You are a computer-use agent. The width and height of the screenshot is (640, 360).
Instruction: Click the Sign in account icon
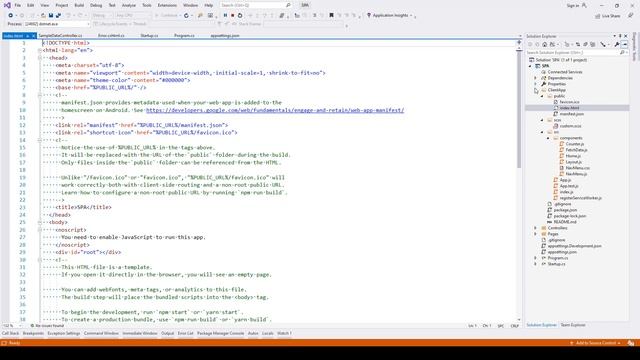(584, 5)
